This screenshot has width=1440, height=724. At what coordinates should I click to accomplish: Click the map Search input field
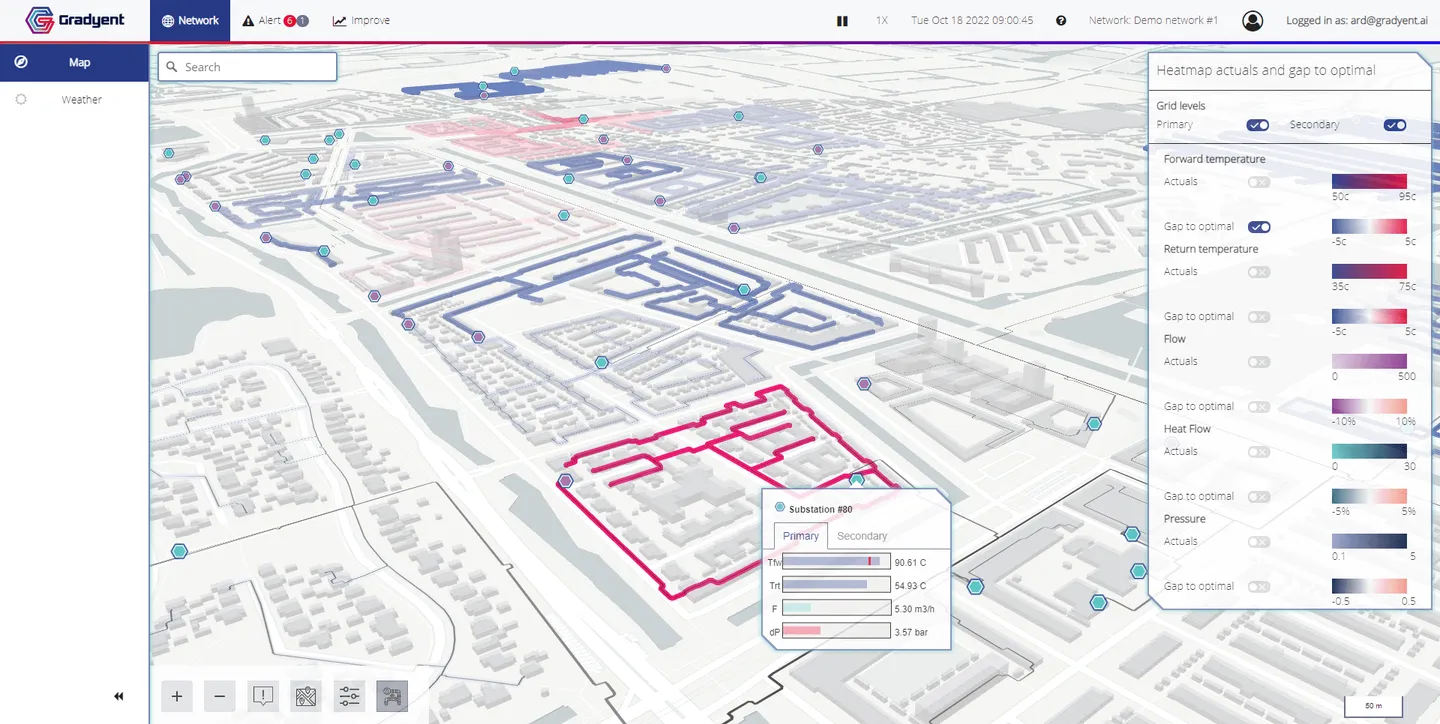tap(248, 67)
